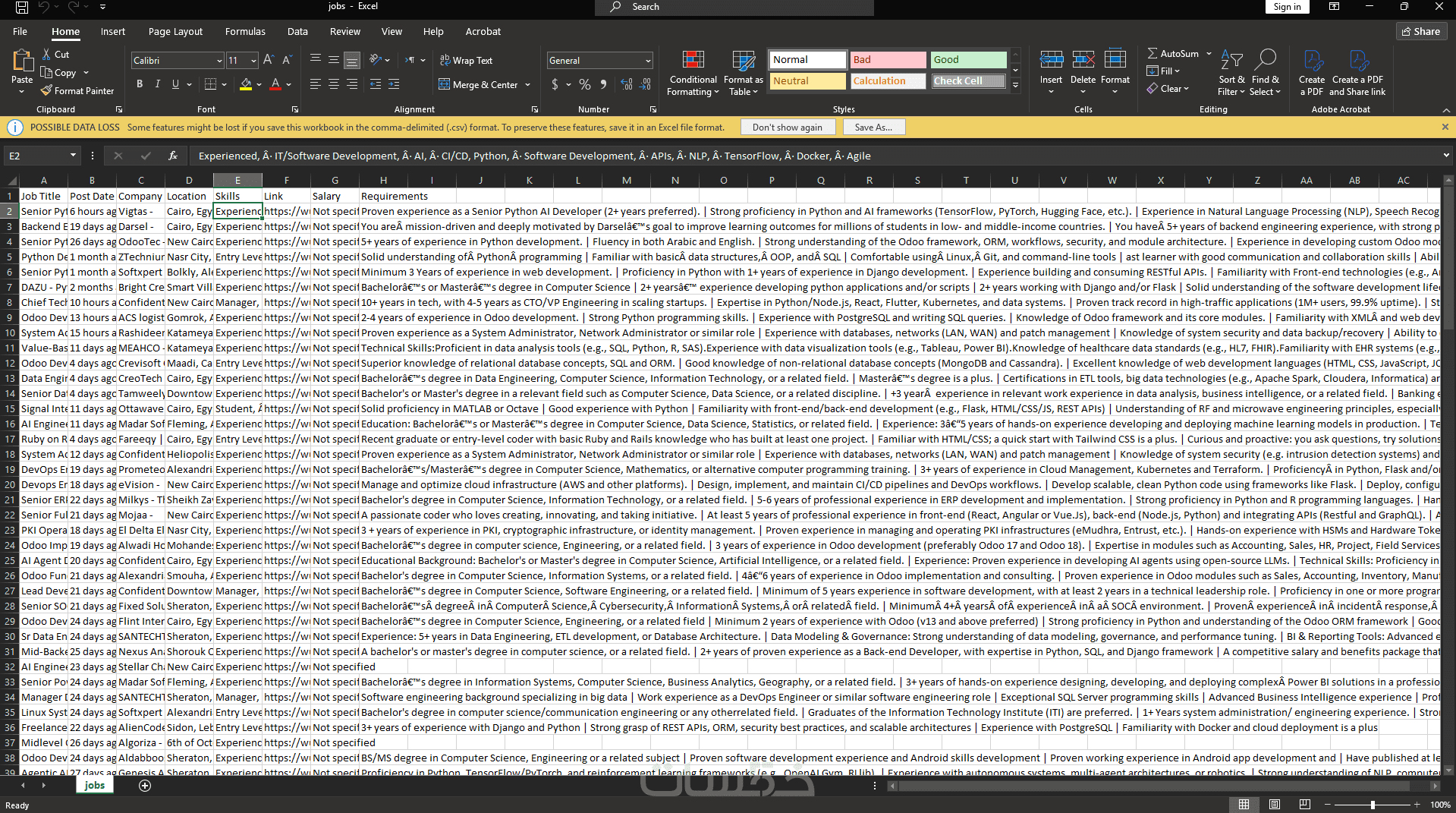Viewport: 1456px width, 813px height.
Task: Click the Insert Function fx icon
Action: [x=173, y=156]
